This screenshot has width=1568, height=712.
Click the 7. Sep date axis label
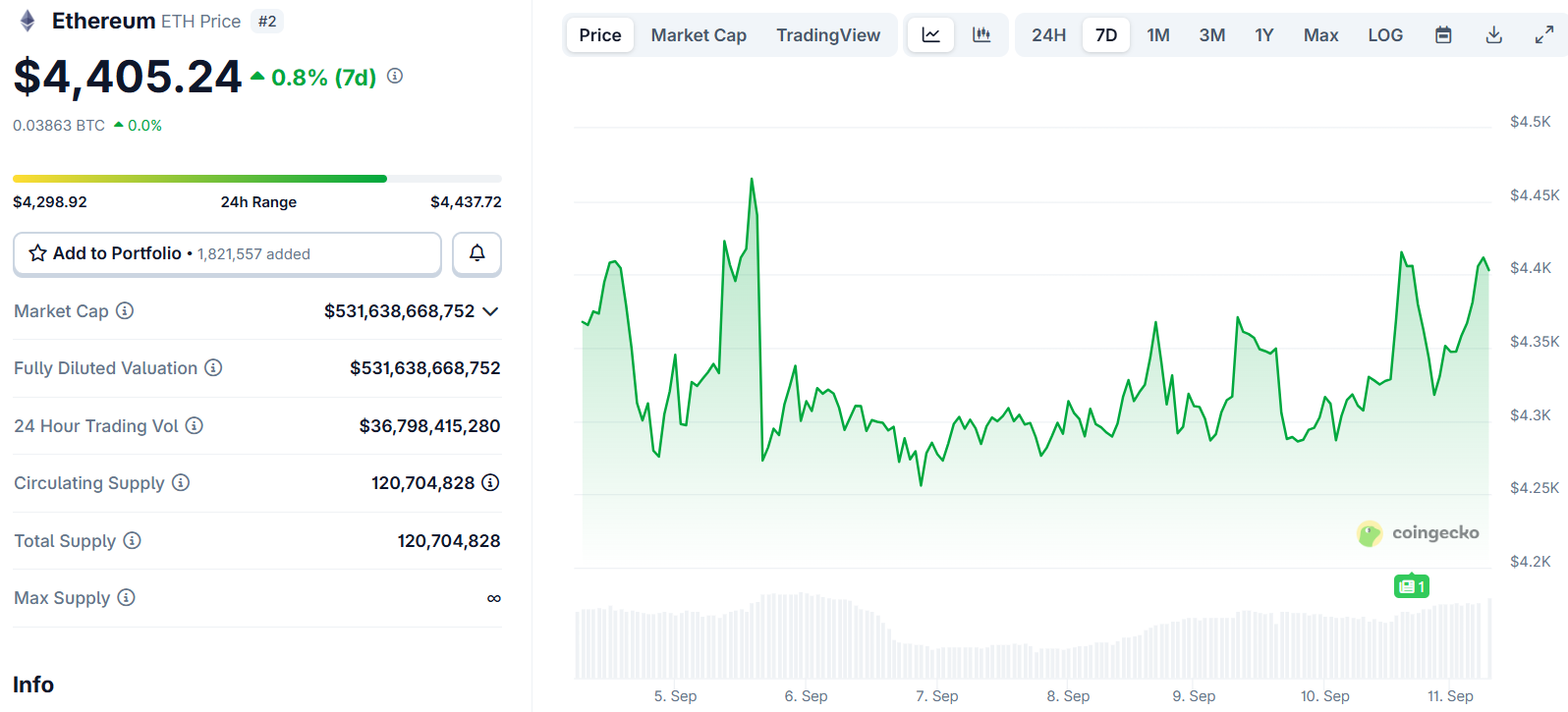click(937, 695)
